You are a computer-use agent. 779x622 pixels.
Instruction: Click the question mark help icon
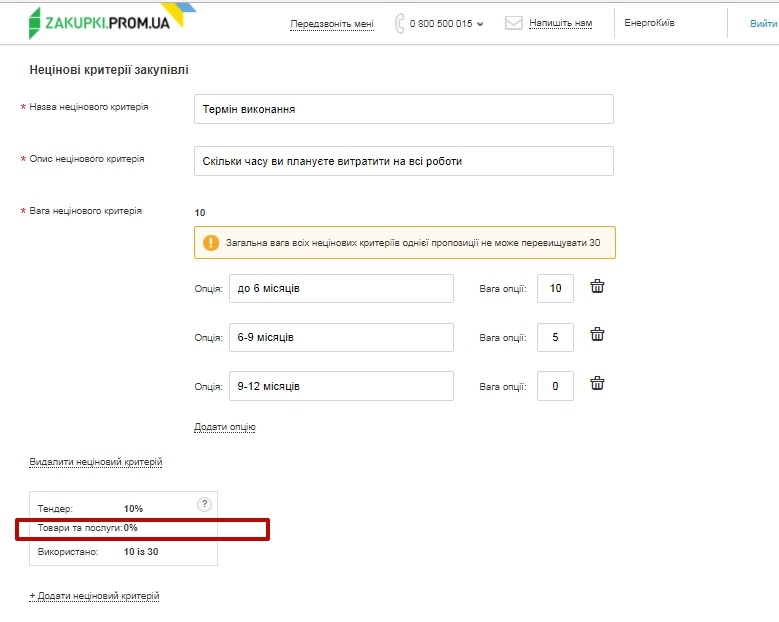click(204, 504)
